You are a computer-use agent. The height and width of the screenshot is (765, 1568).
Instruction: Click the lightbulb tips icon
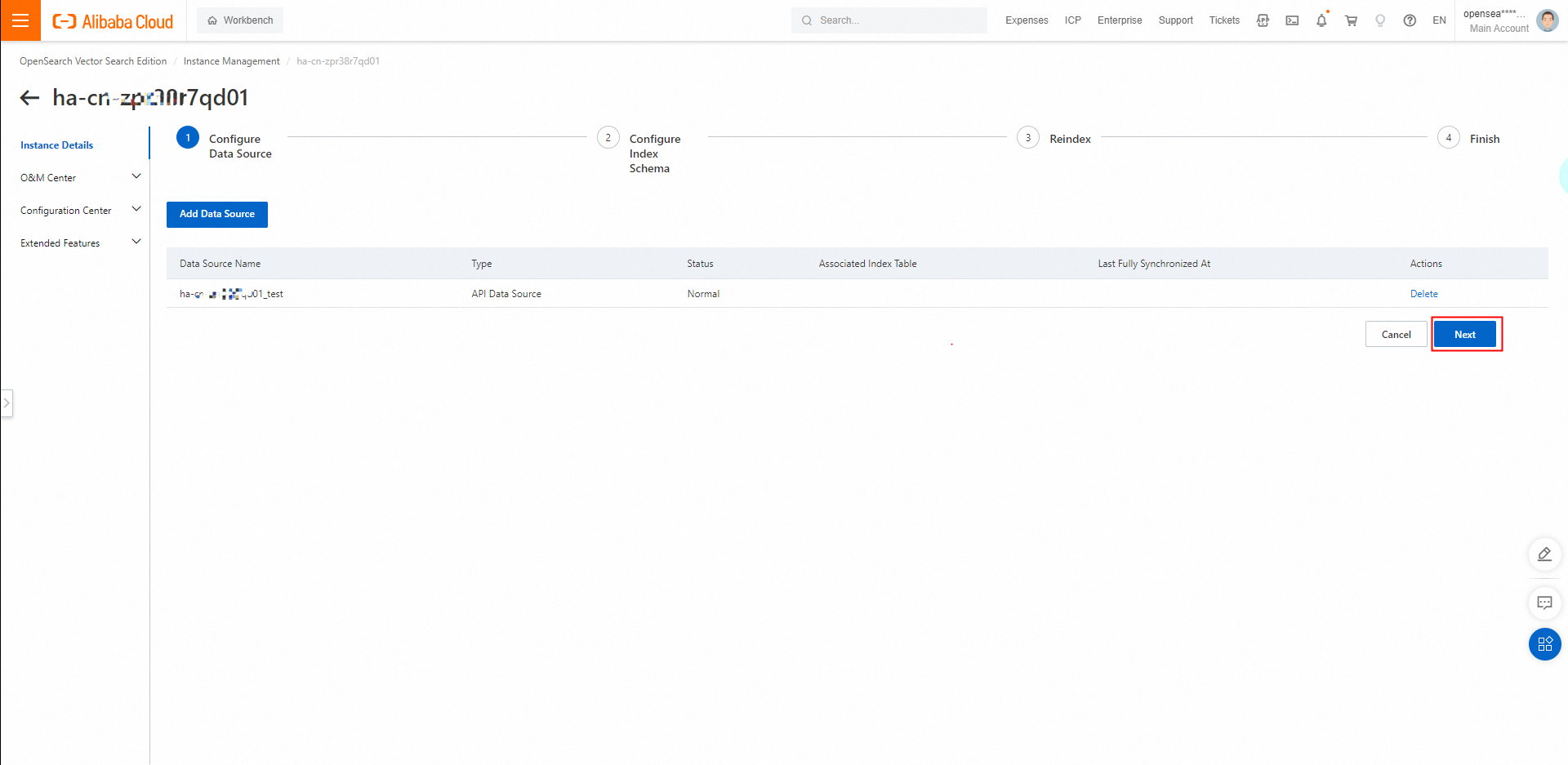click(x=1380, y=20)
